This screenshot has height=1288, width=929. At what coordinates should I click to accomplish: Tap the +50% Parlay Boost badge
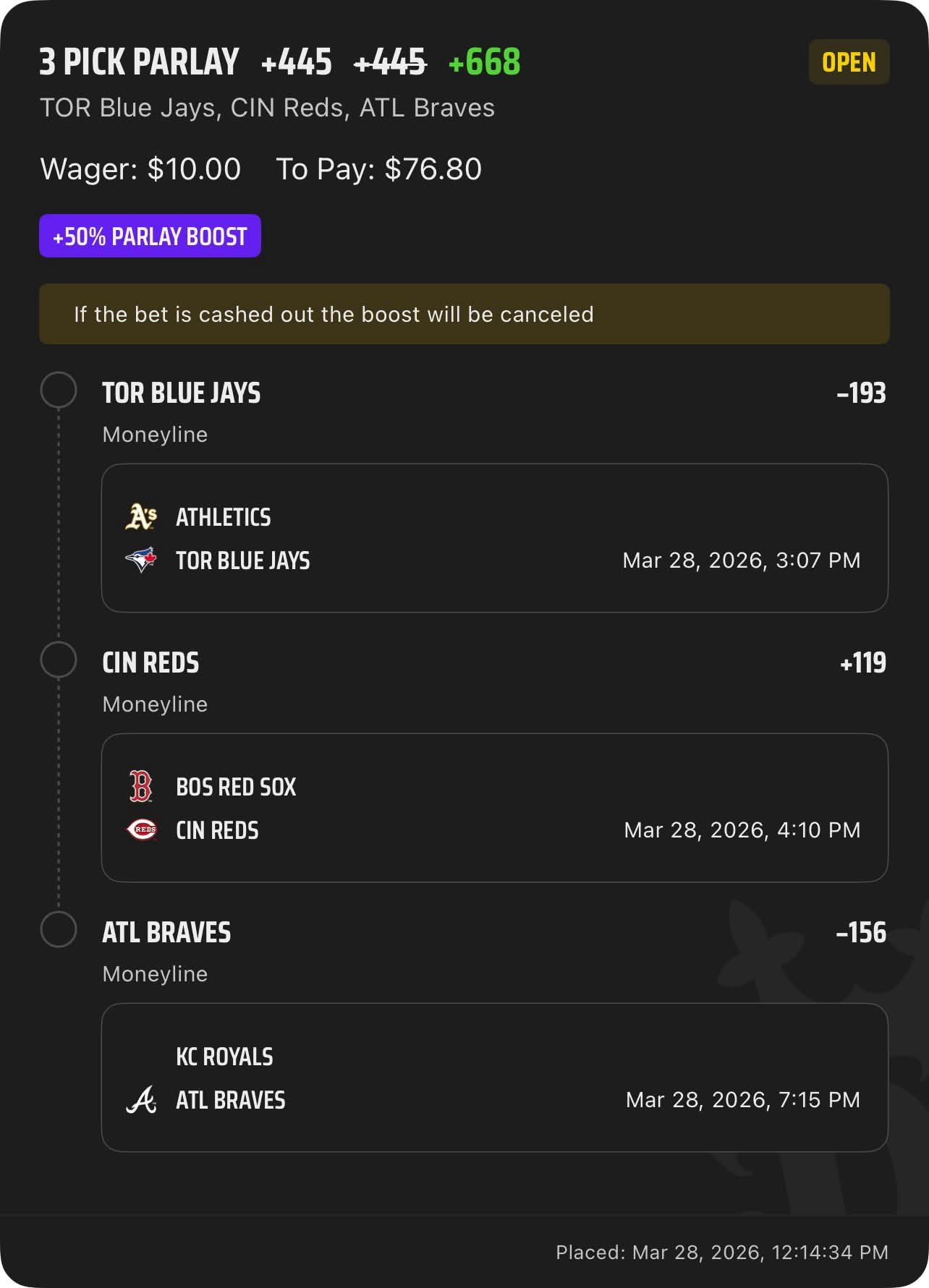pos(150,236)
